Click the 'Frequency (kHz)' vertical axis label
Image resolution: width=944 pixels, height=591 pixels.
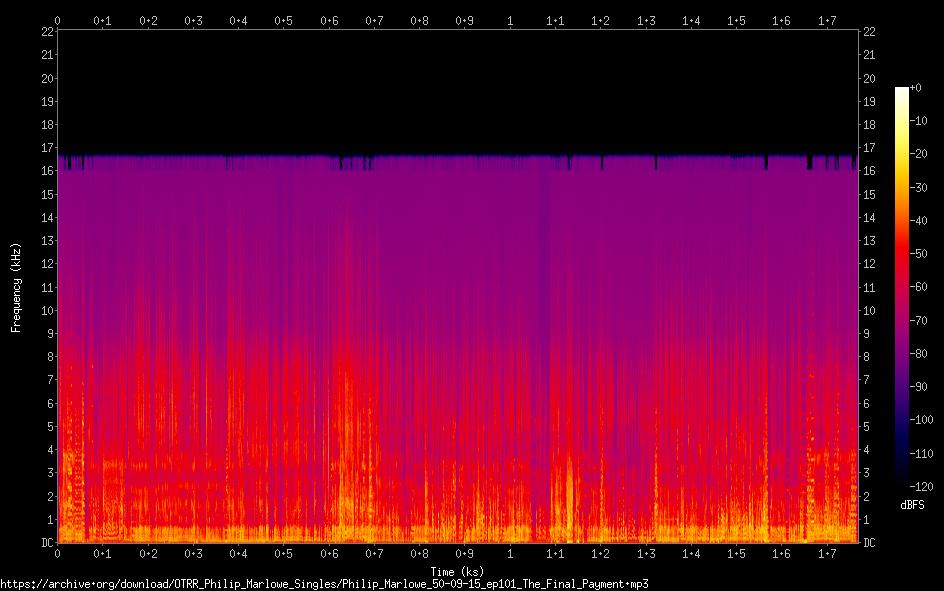[16, 287]
